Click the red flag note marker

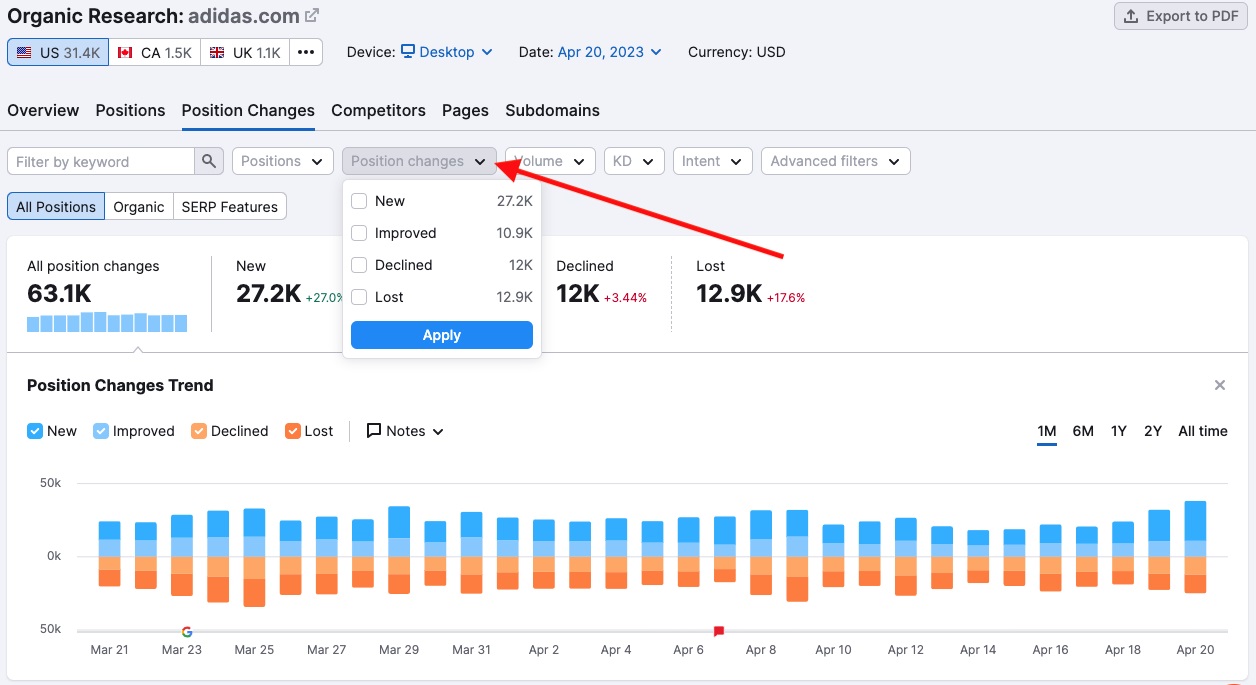tap(718, 631)
